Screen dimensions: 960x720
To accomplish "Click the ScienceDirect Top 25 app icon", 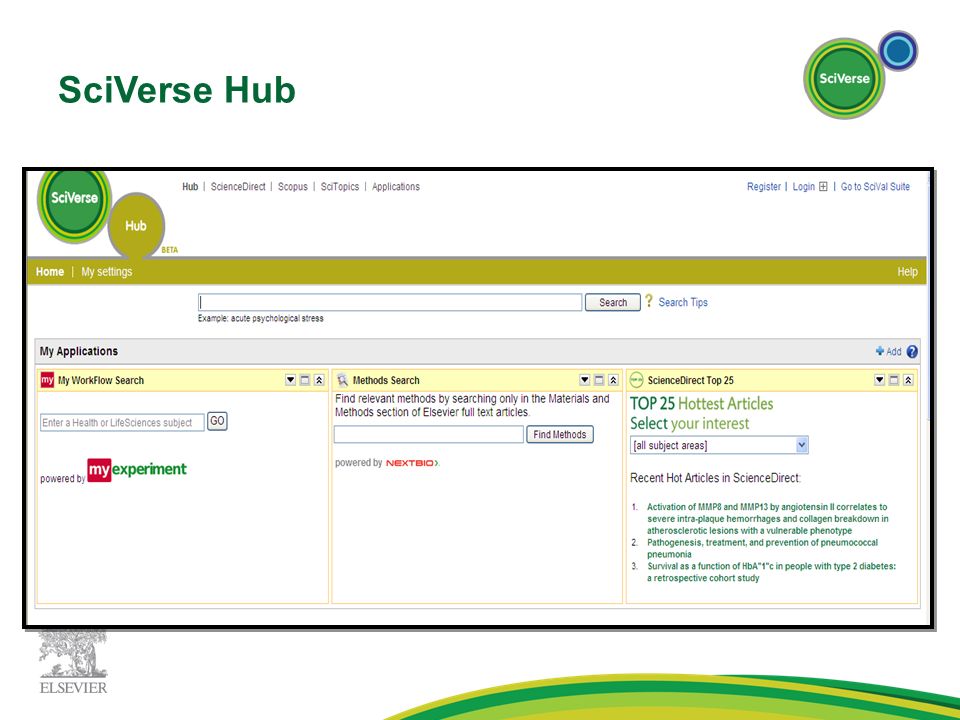I will point(637,380).
